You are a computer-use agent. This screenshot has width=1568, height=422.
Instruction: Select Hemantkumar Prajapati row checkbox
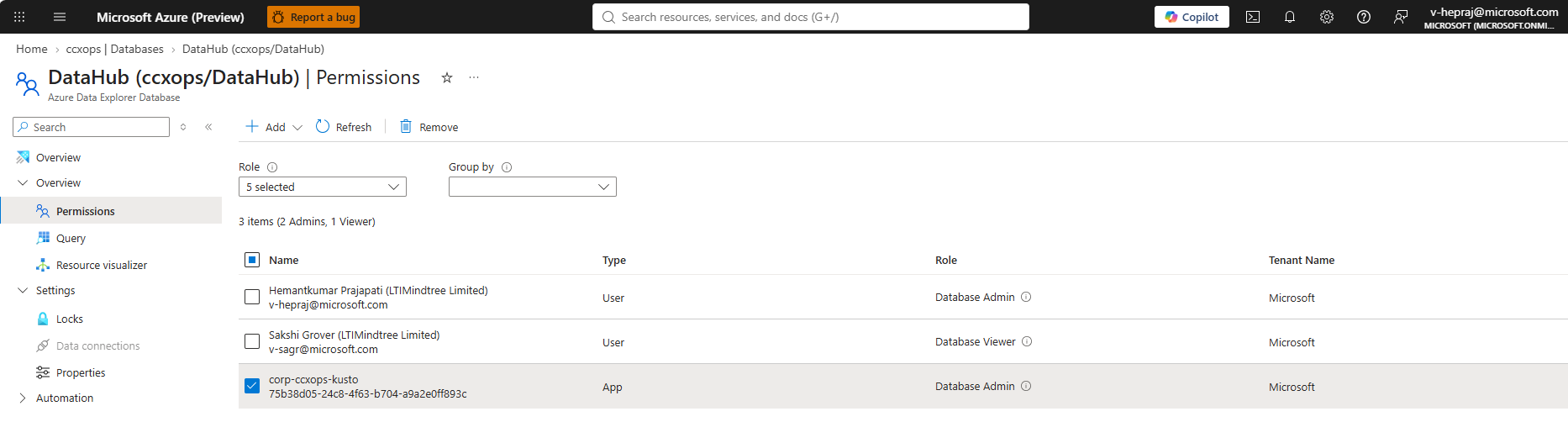(252, 297)
